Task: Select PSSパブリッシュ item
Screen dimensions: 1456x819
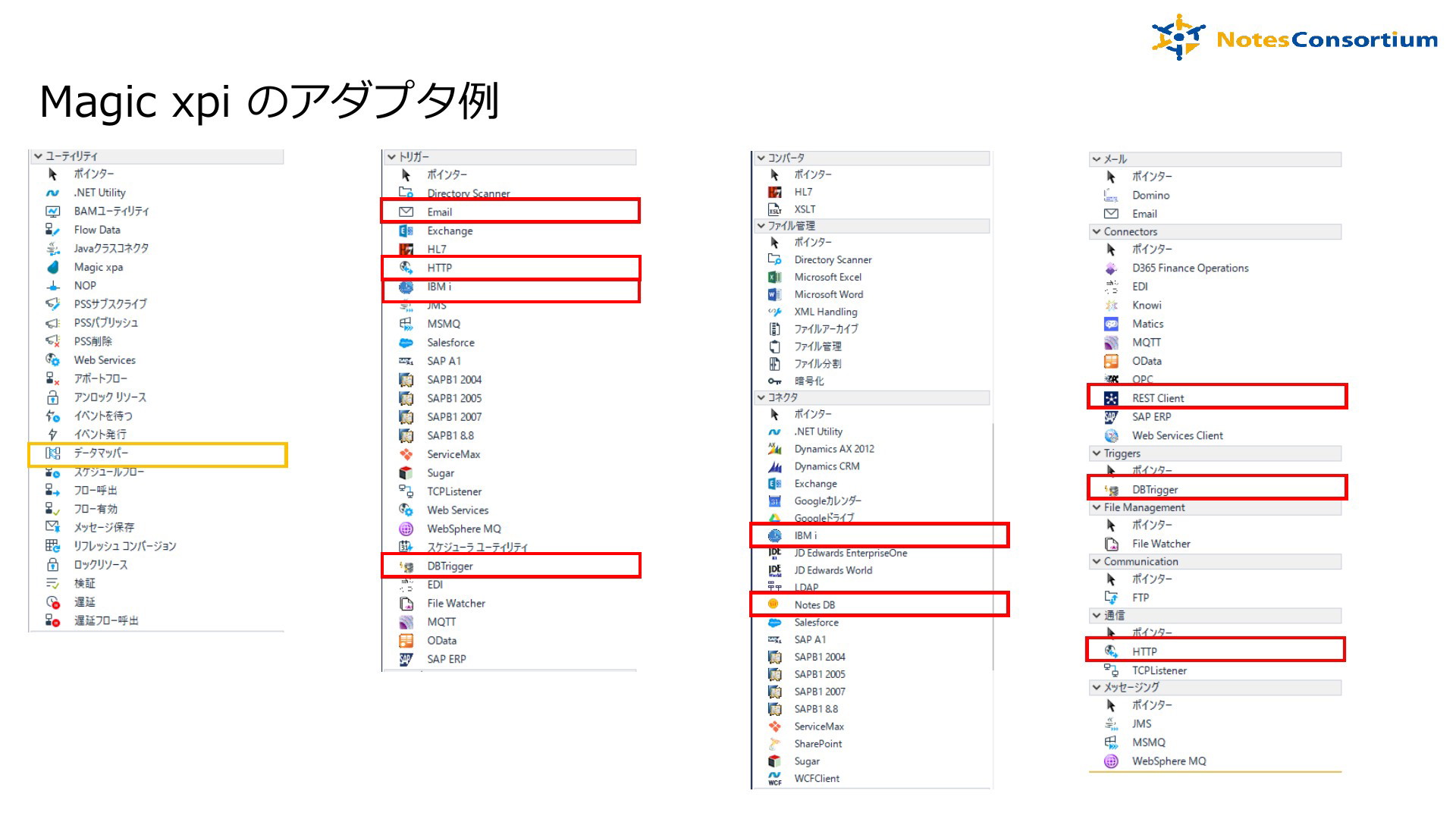Action: coord(106,323)
